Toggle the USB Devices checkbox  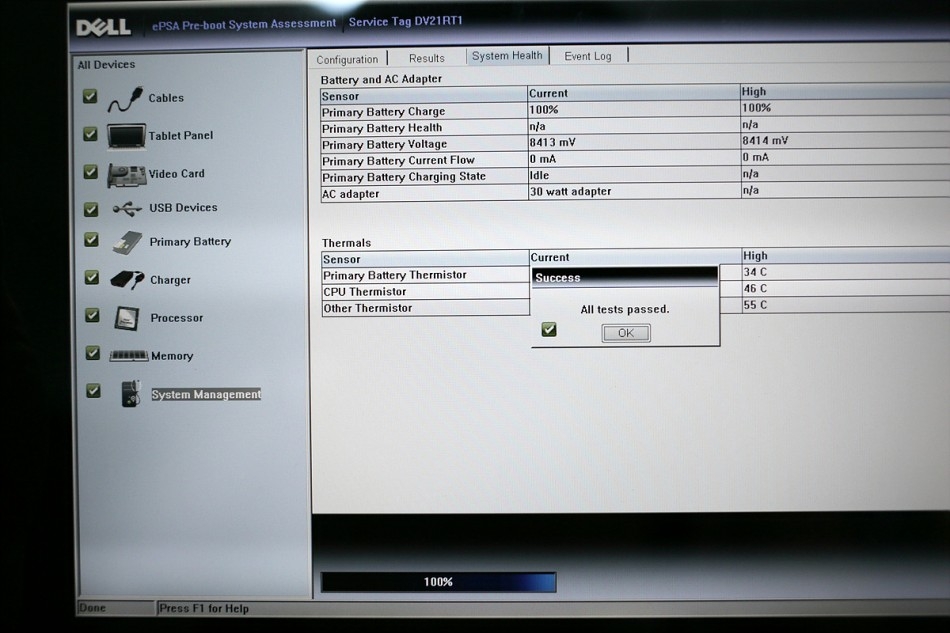[91, 209]
